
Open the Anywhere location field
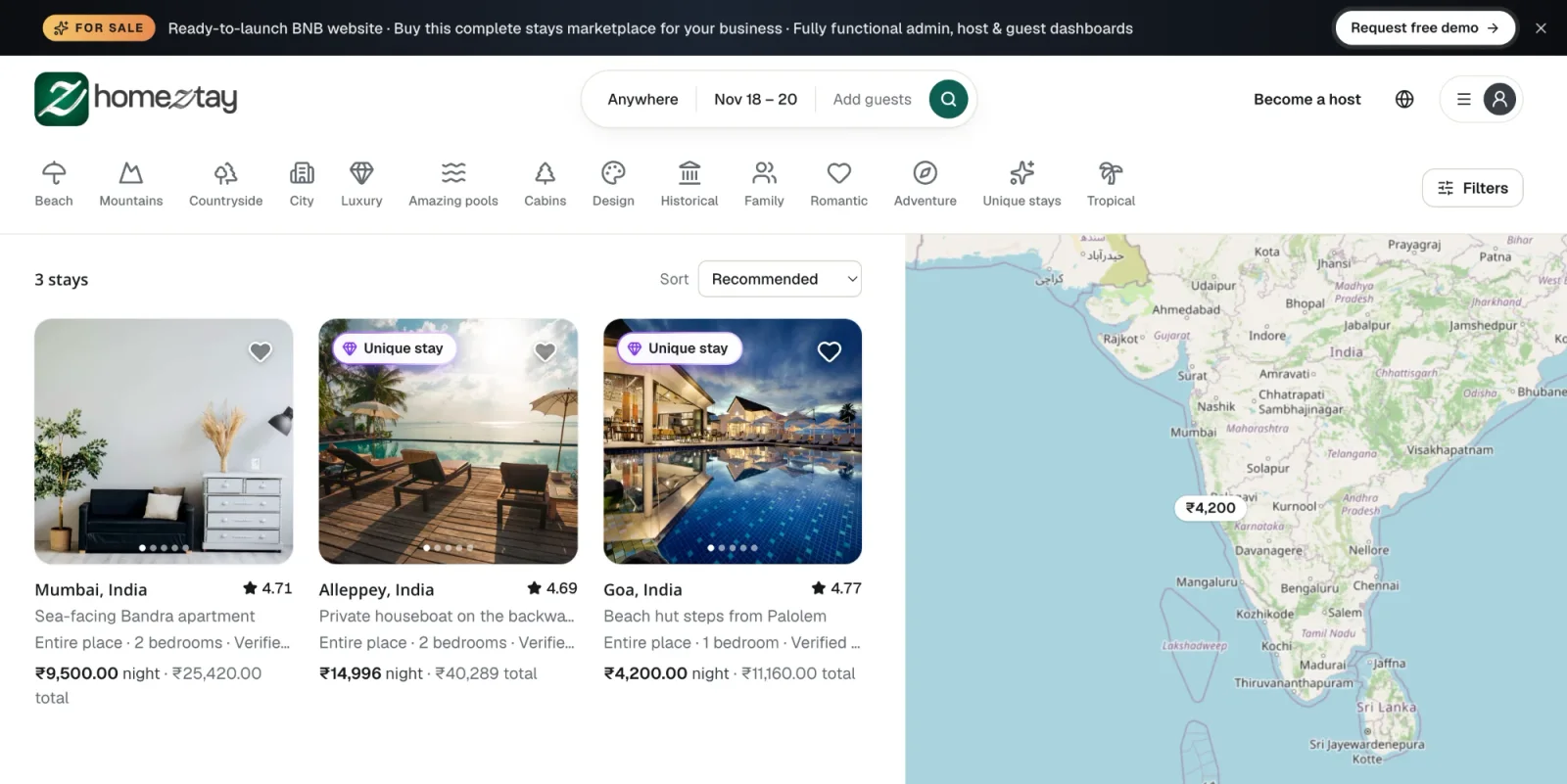point(642,99)
